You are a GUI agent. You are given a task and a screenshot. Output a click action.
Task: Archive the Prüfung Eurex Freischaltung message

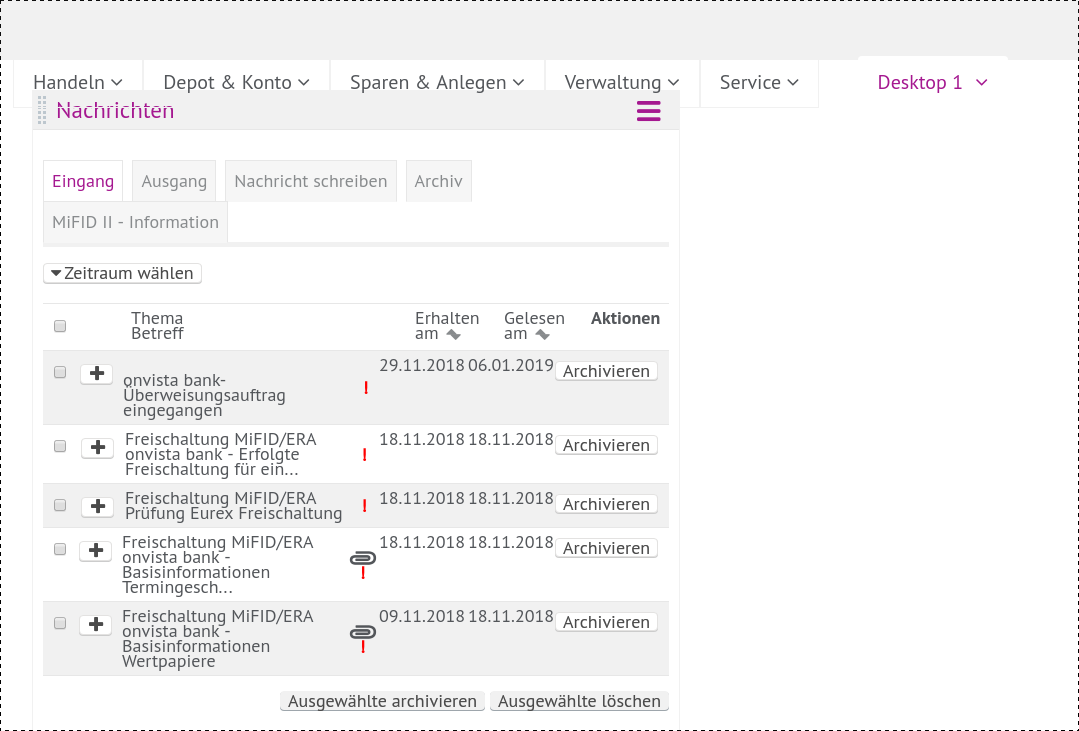[606, 504]
